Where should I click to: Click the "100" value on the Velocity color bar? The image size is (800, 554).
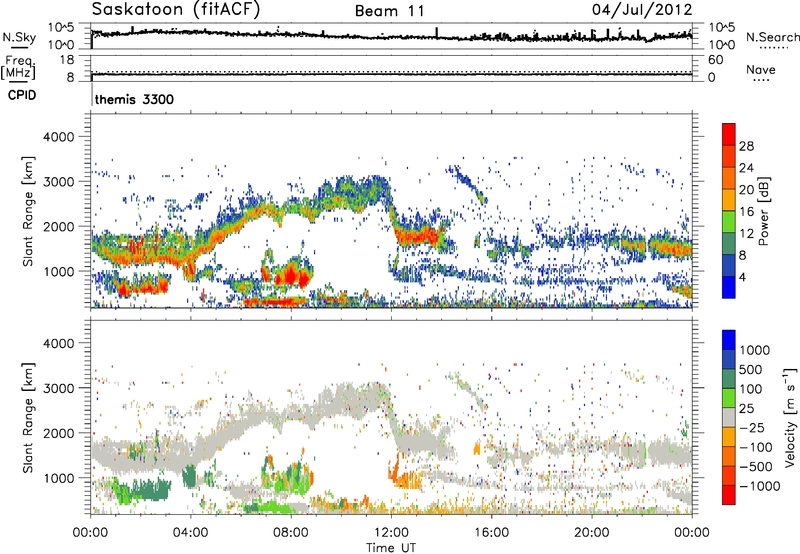coord(751,389)
